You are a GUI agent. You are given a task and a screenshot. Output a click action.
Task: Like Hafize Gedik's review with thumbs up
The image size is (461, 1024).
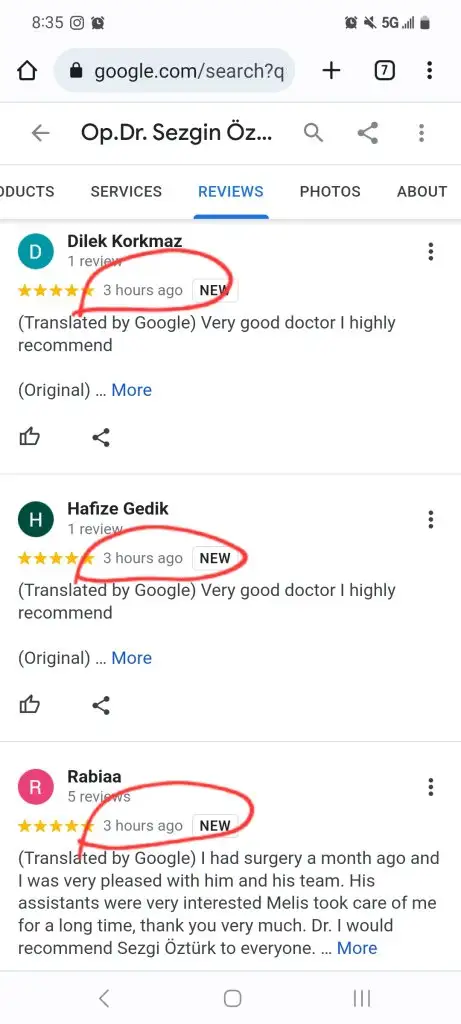(29, 705)
